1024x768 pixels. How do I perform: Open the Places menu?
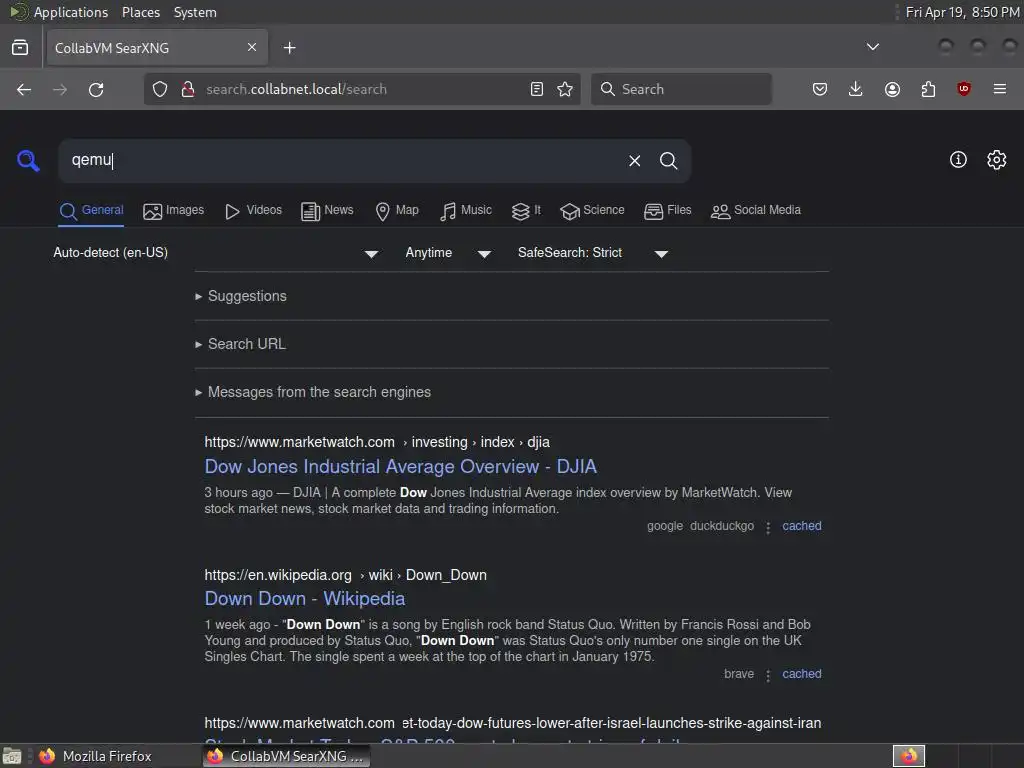tap(141, 12)
